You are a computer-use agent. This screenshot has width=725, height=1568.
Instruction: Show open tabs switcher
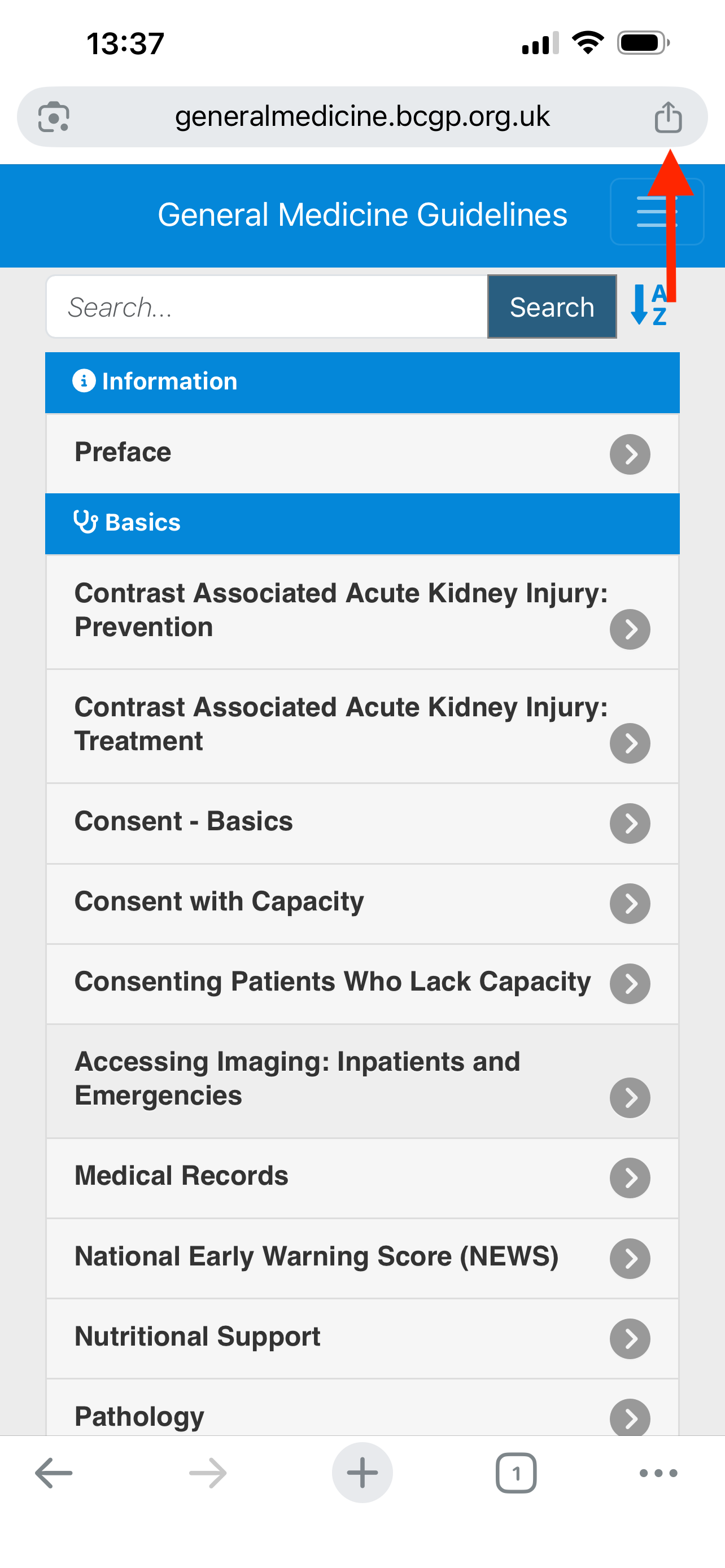516,1473
